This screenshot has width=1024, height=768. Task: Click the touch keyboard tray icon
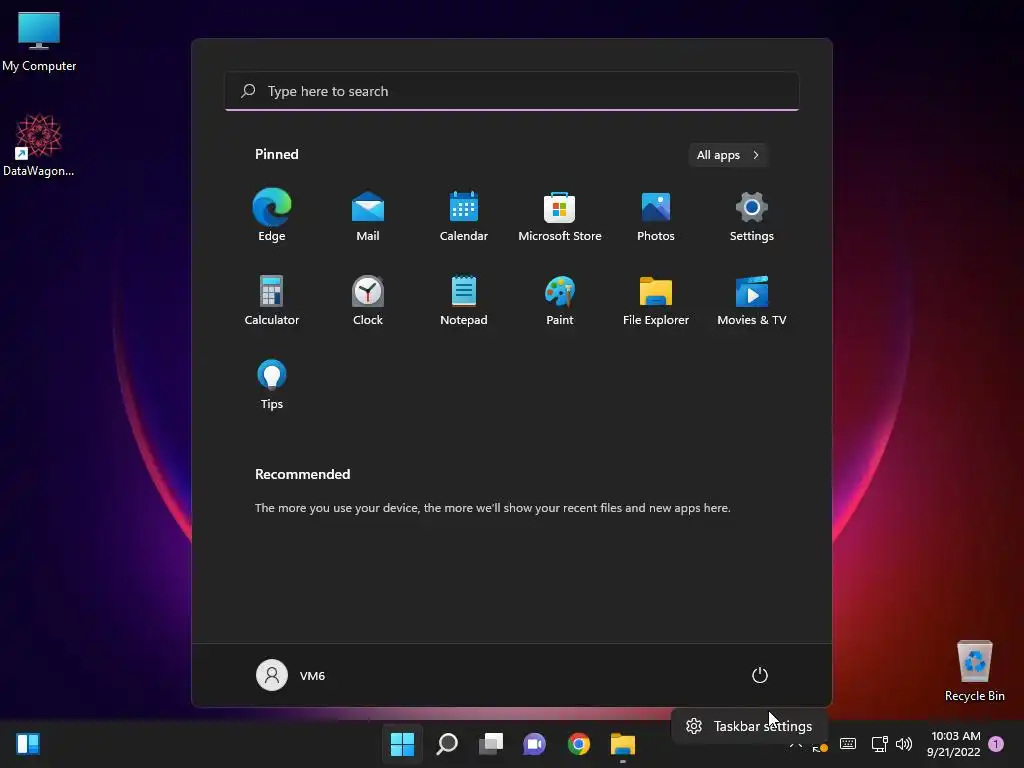pos(848,744)
